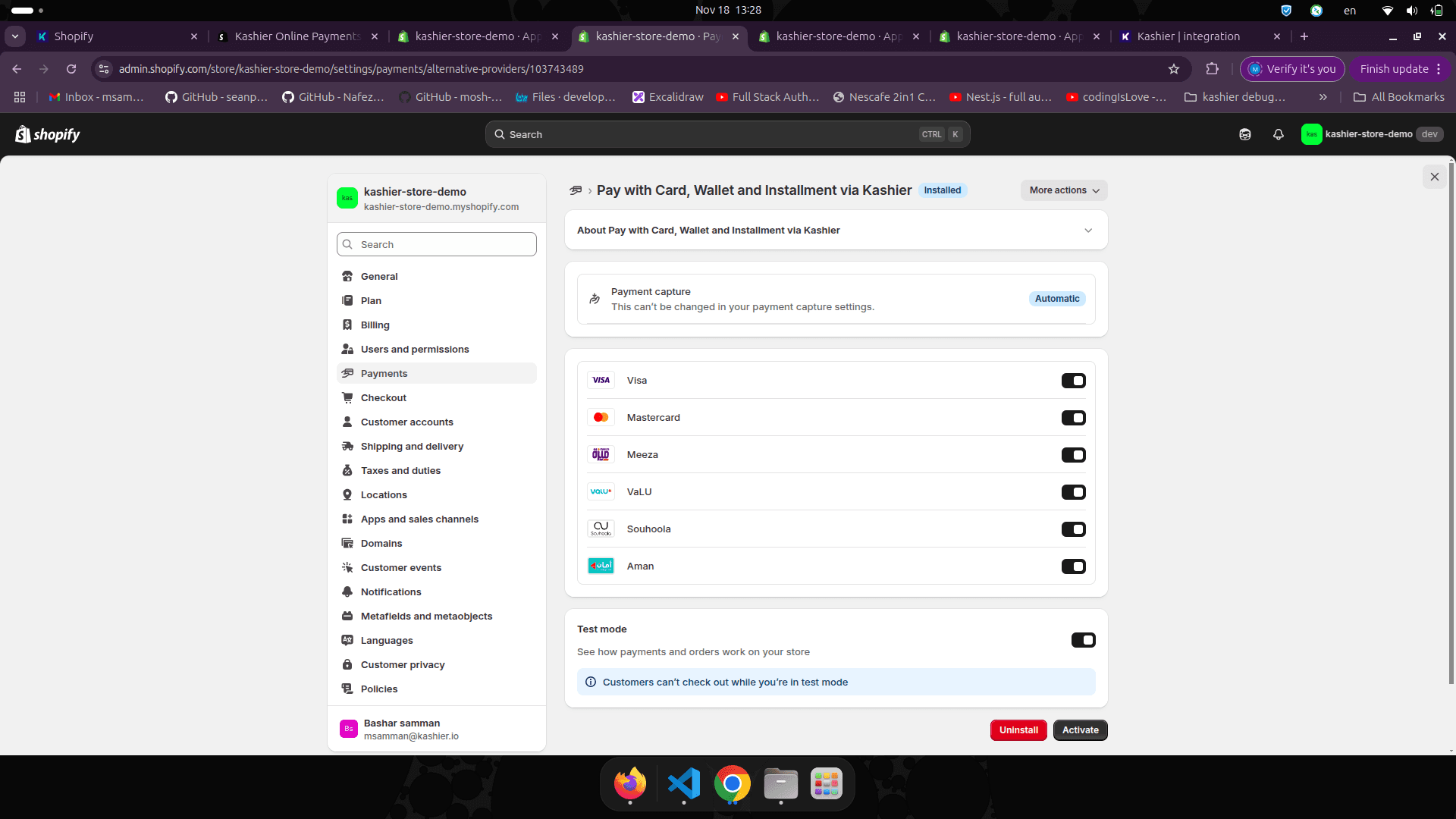Click the Aman logo
This screenshot has width=1456, height=819.
click(601, 566)
